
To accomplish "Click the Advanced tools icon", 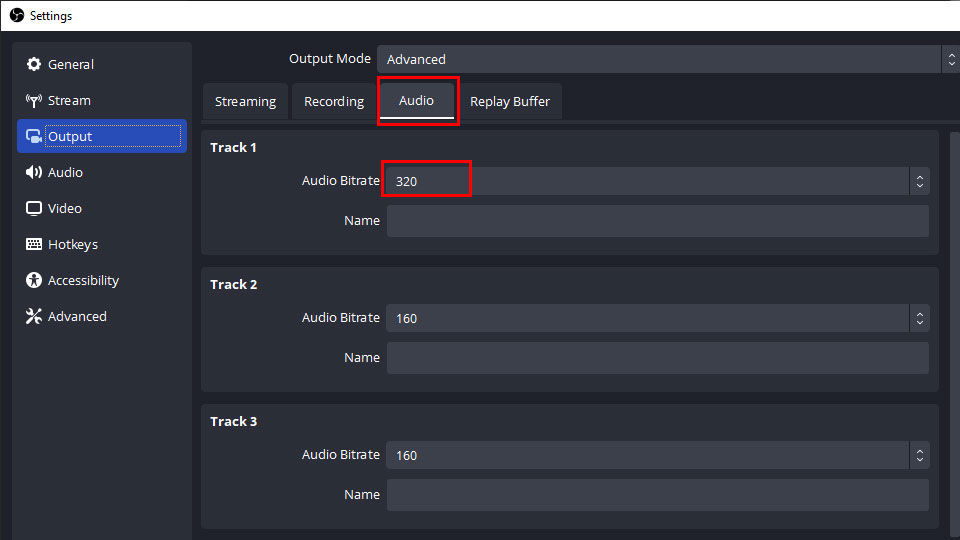I will 34,317.
